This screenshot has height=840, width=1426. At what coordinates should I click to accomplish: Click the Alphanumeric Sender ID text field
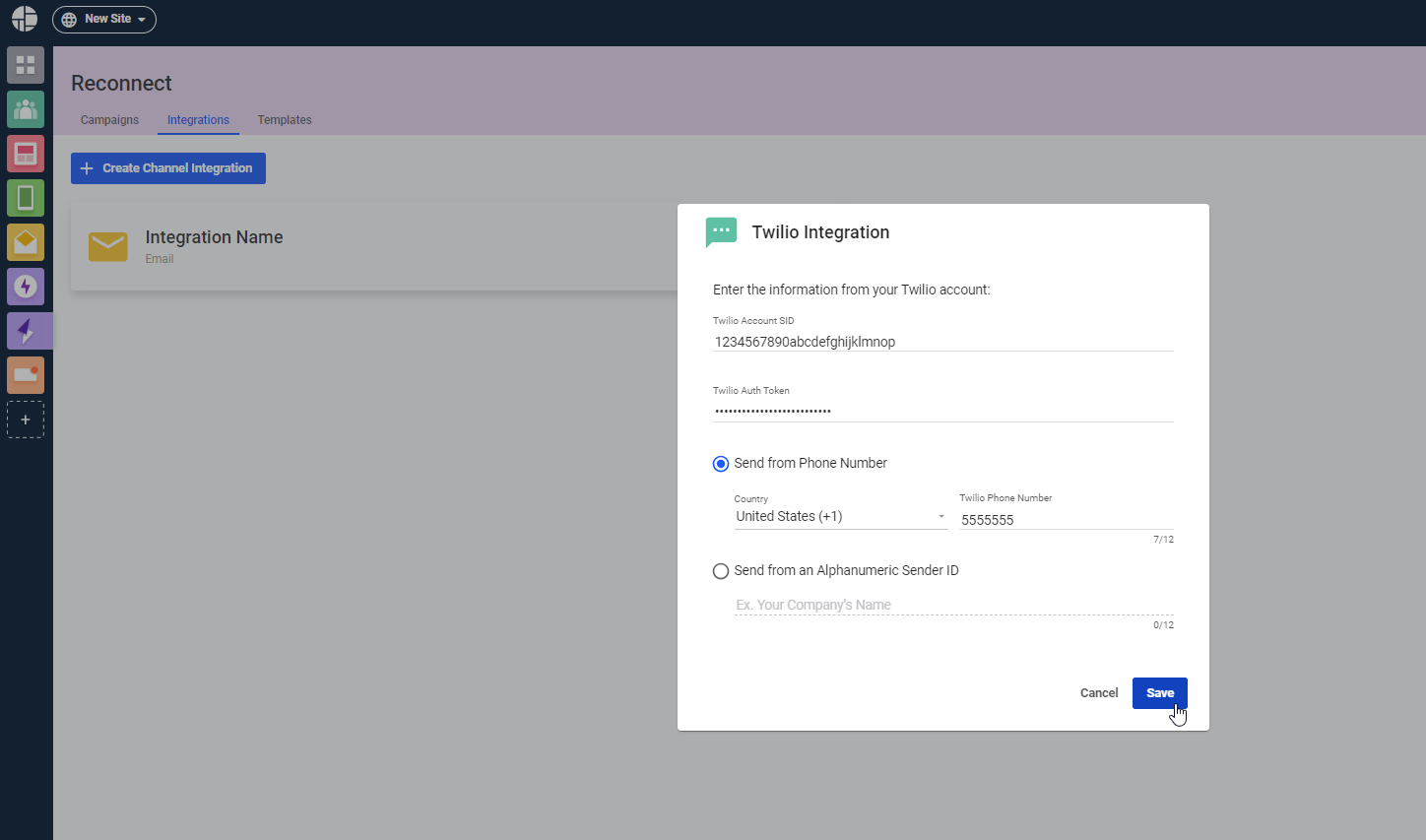coord(954,605)
